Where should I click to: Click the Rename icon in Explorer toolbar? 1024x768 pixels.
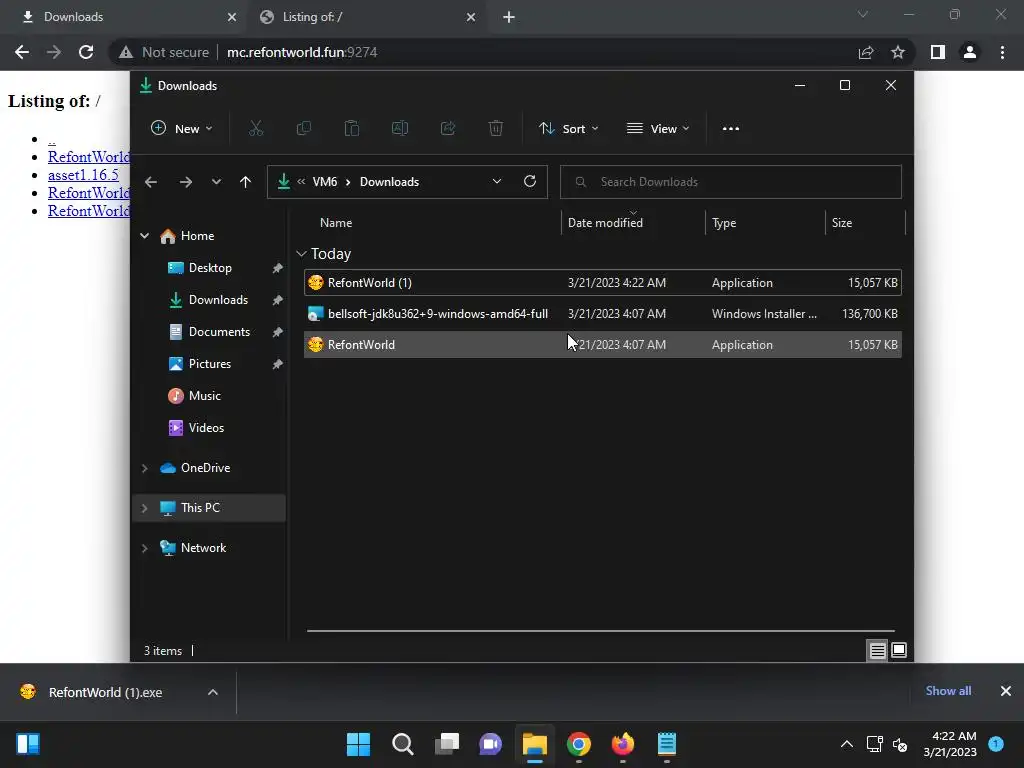pos(400,129)
